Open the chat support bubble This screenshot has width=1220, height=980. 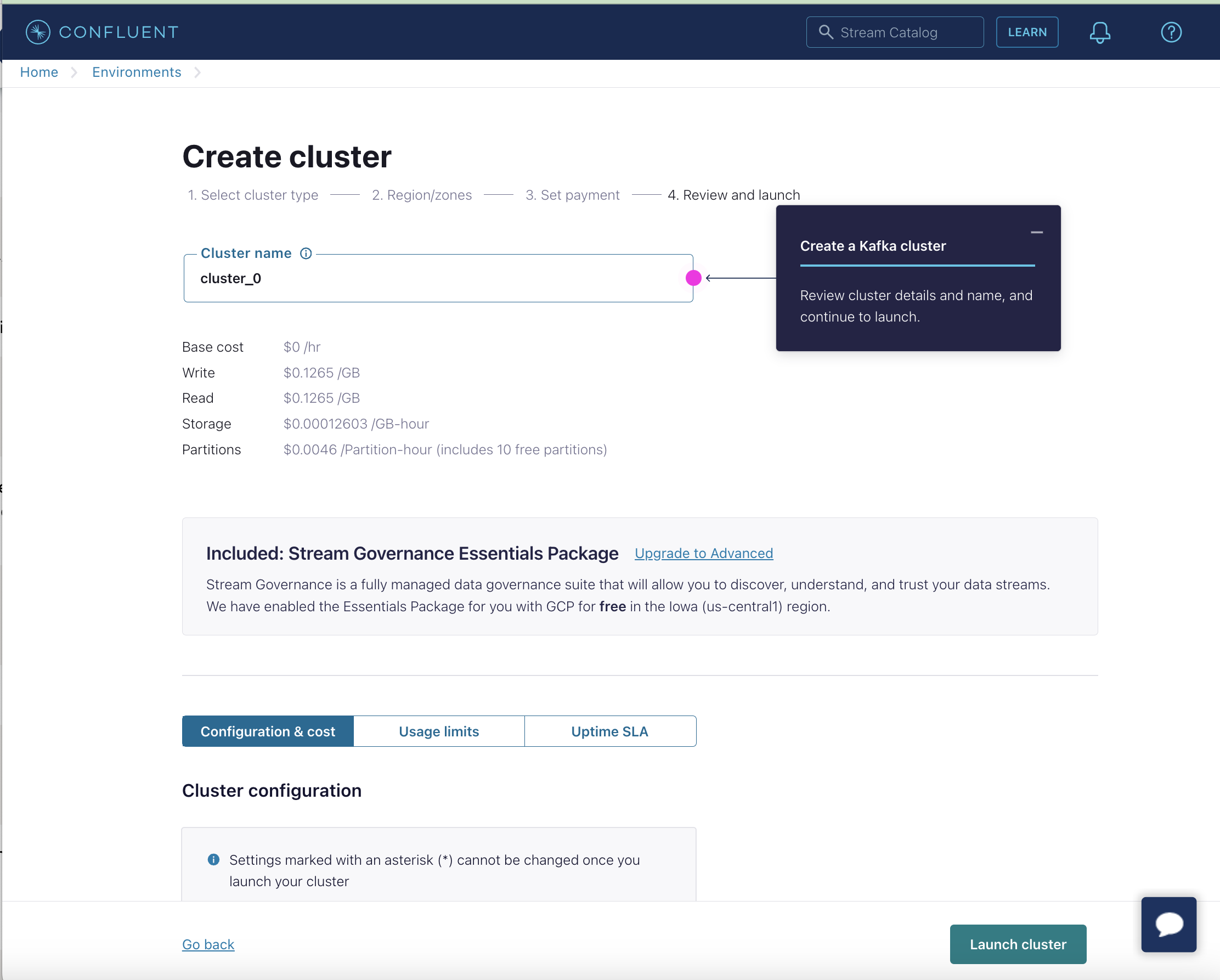coord(1168,924)
